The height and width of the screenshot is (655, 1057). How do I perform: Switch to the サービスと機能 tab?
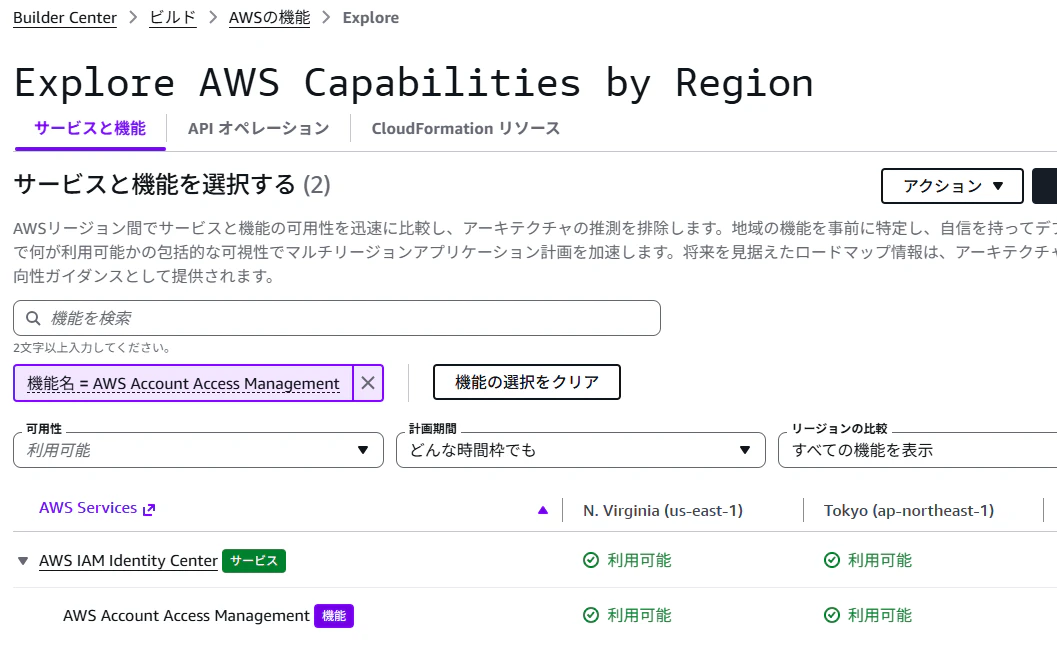point(90,128)
